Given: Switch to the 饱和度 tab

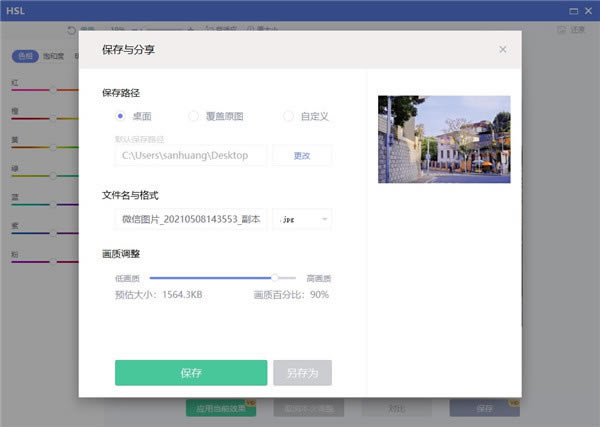Looking at the screenshot, I should click(54, 56).
